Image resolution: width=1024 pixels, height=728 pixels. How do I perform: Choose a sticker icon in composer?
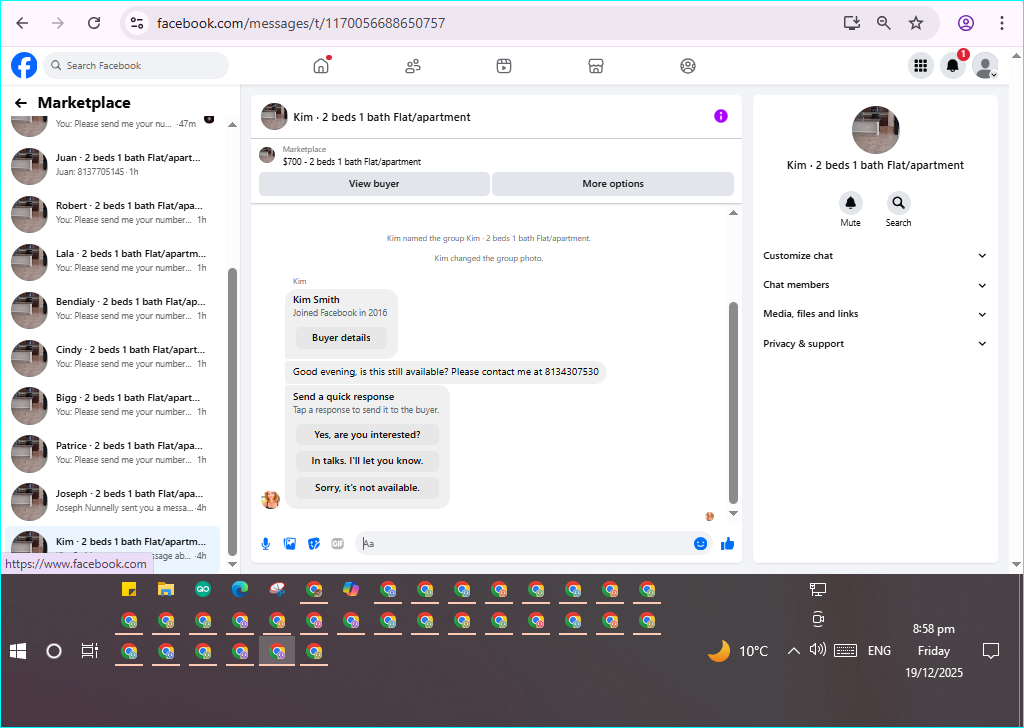[314, 544]
